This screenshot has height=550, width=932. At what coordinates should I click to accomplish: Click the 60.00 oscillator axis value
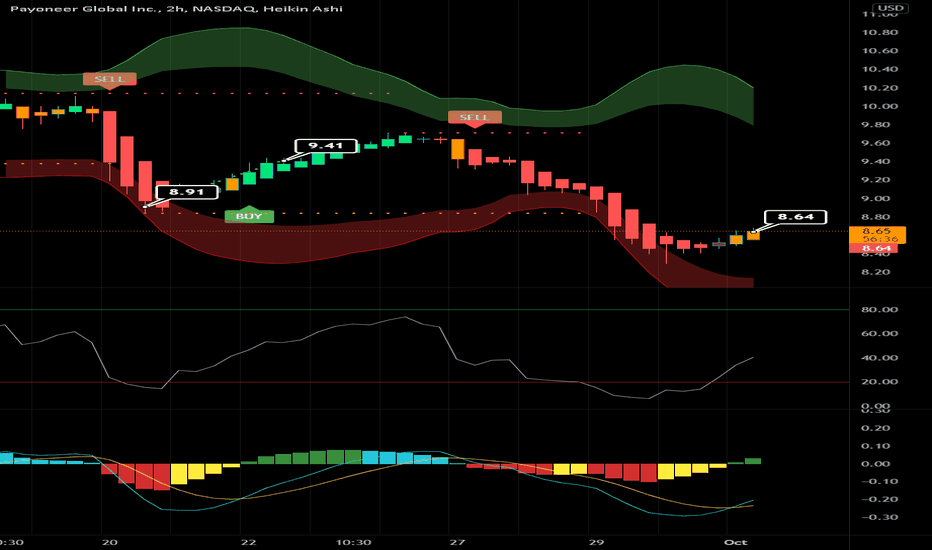click(880, 334)
